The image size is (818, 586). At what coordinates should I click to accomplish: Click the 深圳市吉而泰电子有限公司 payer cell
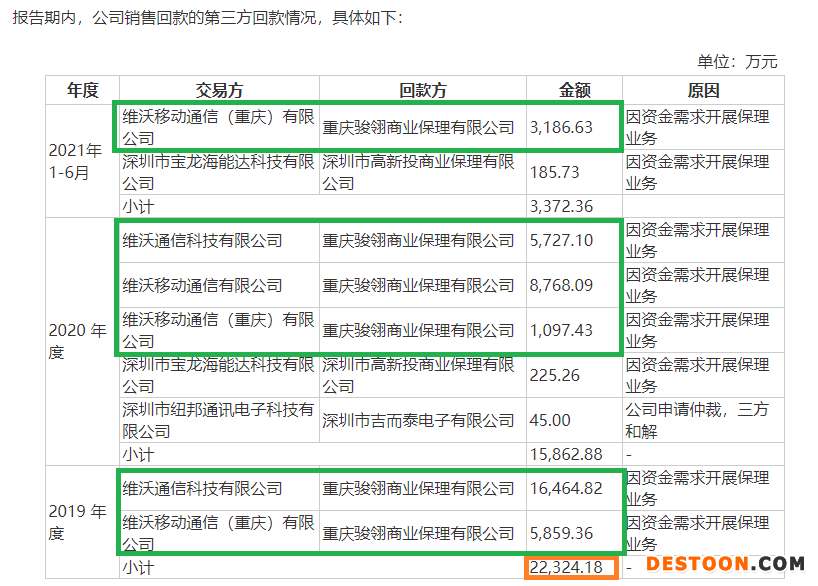click(418, 420)
